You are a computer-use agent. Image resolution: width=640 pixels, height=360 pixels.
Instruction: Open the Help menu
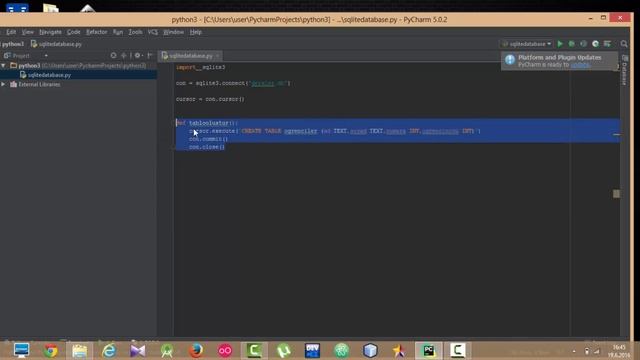click(196, 32)
